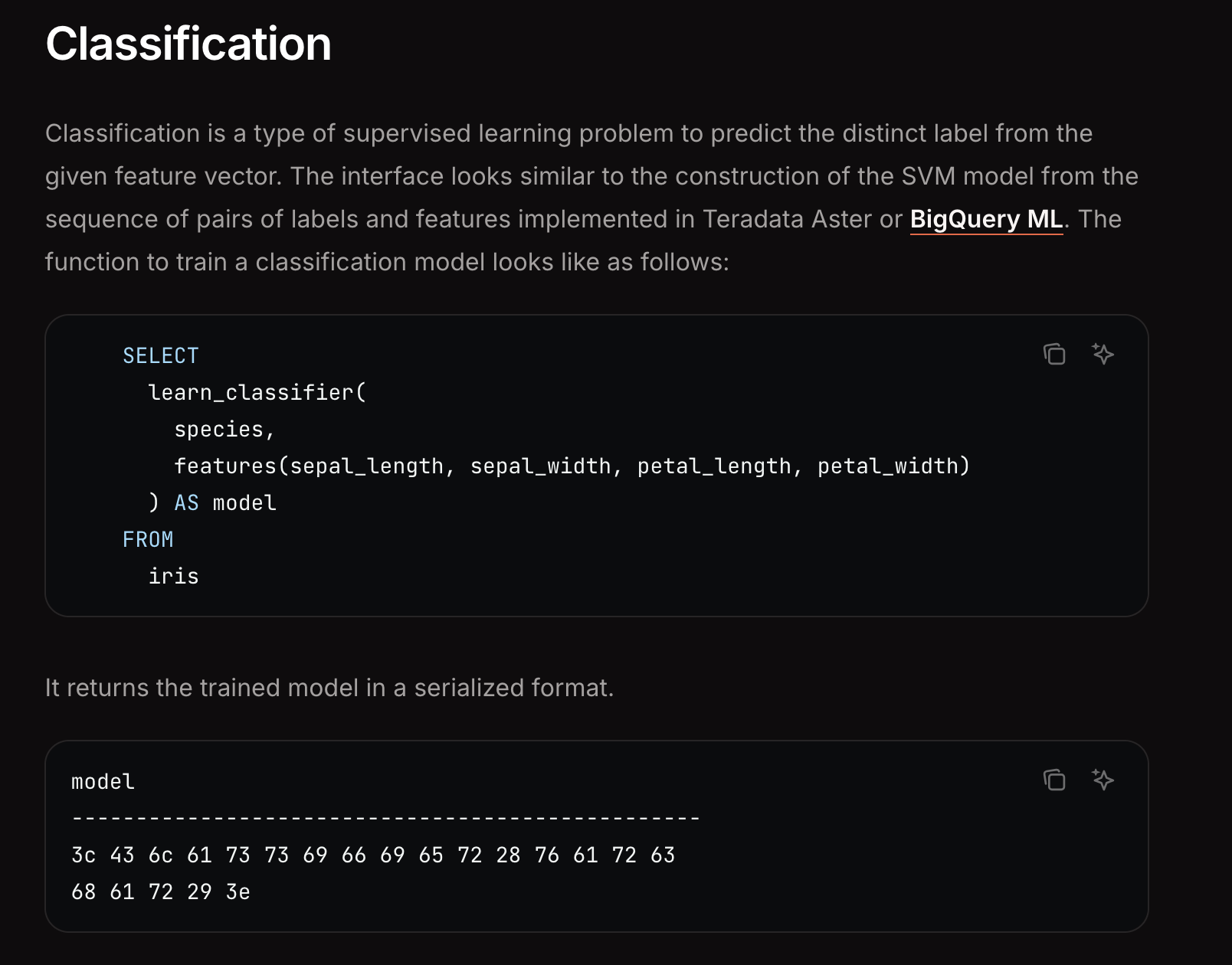Click the sparkle AI icon on SQL block
The height and width of the screenshot is (965, 1232).
coord(1103,354)
